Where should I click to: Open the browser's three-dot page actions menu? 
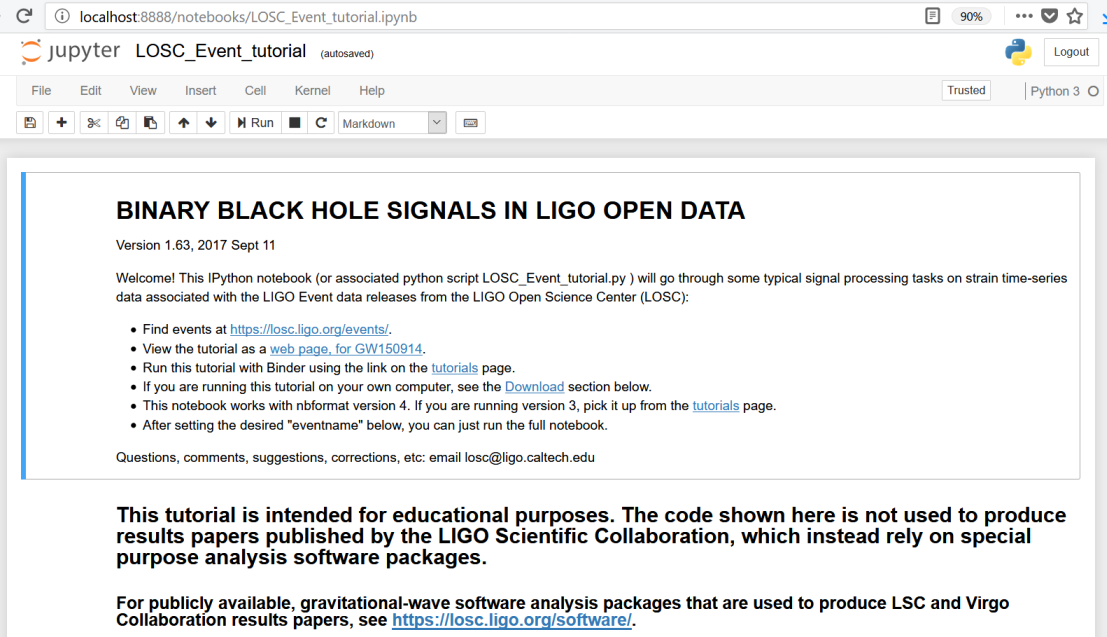point(1024,16)
